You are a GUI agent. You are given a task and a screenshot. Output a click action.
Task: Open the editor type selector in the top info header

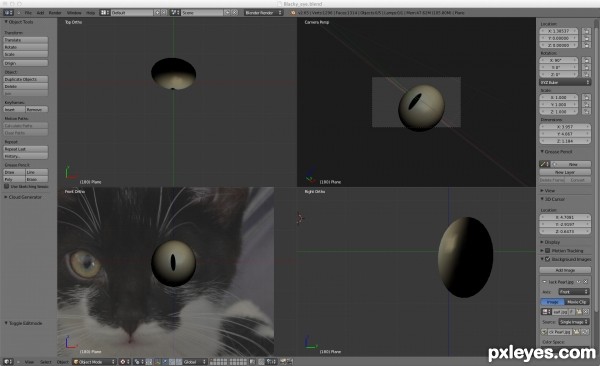click(x=8, y=13)
